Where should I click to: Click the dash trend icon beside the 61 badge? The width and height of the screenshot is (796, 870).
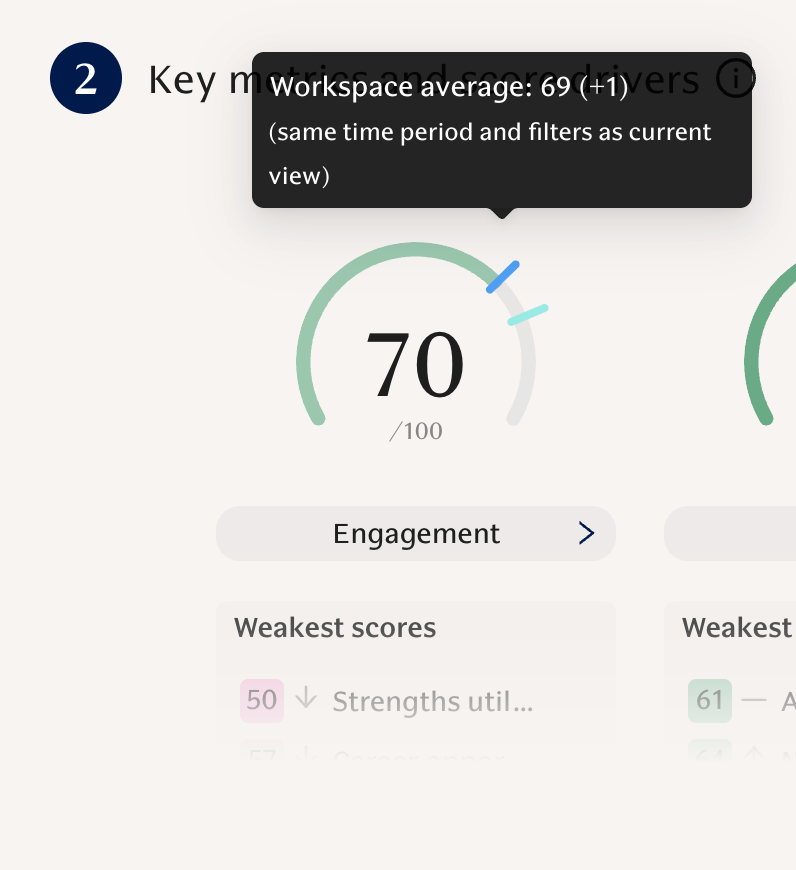[755, 700]
